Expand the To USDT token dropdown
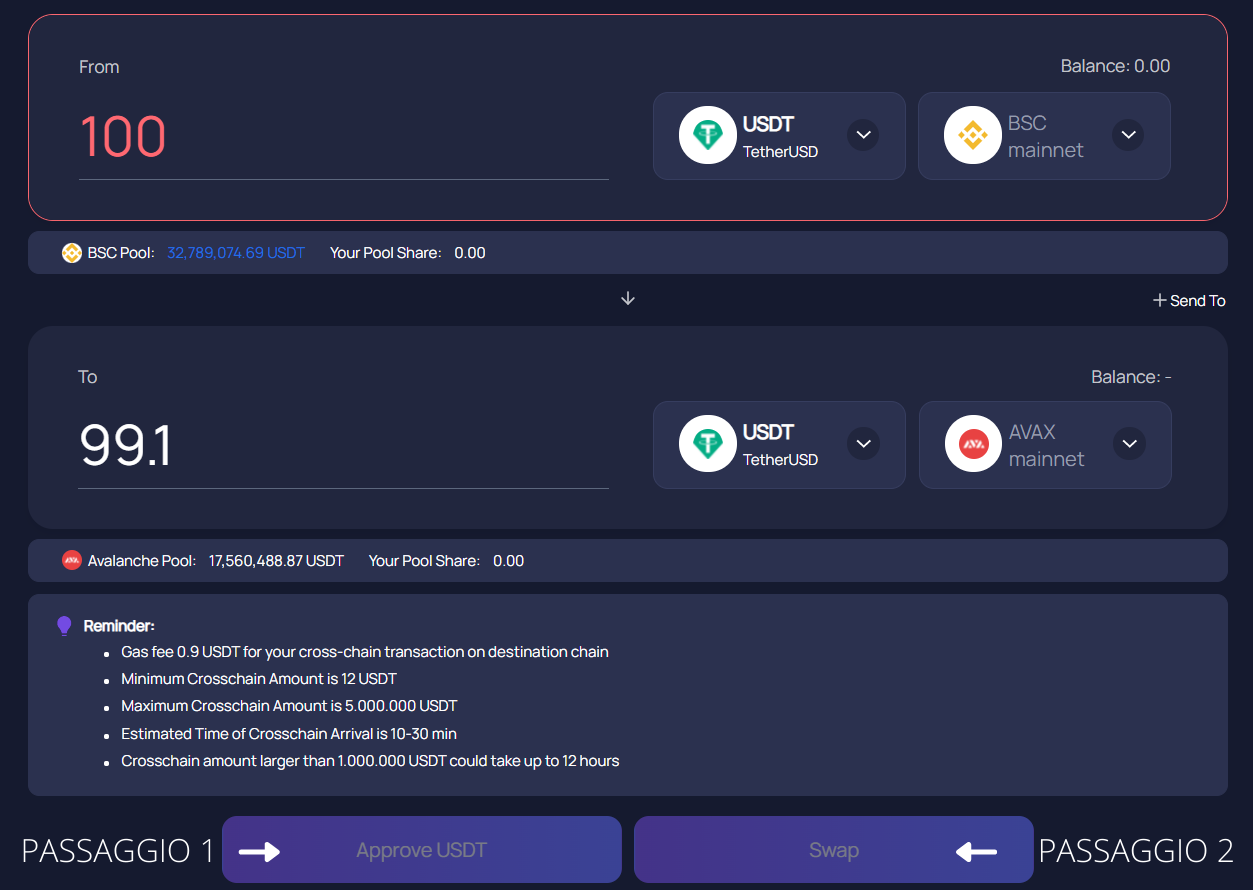 [x=864, y=444]
